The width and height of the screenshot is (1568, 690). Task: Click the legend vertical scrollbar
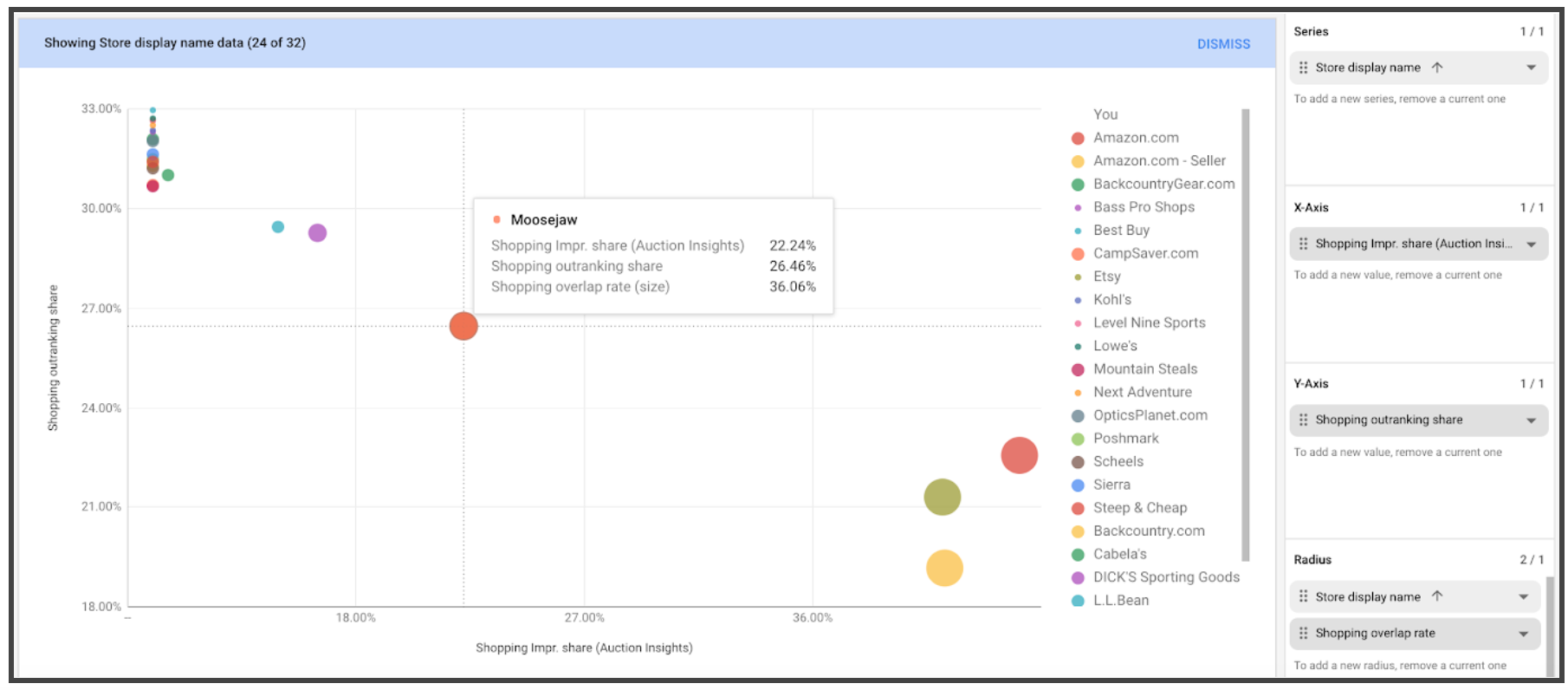coord(1246,335)
